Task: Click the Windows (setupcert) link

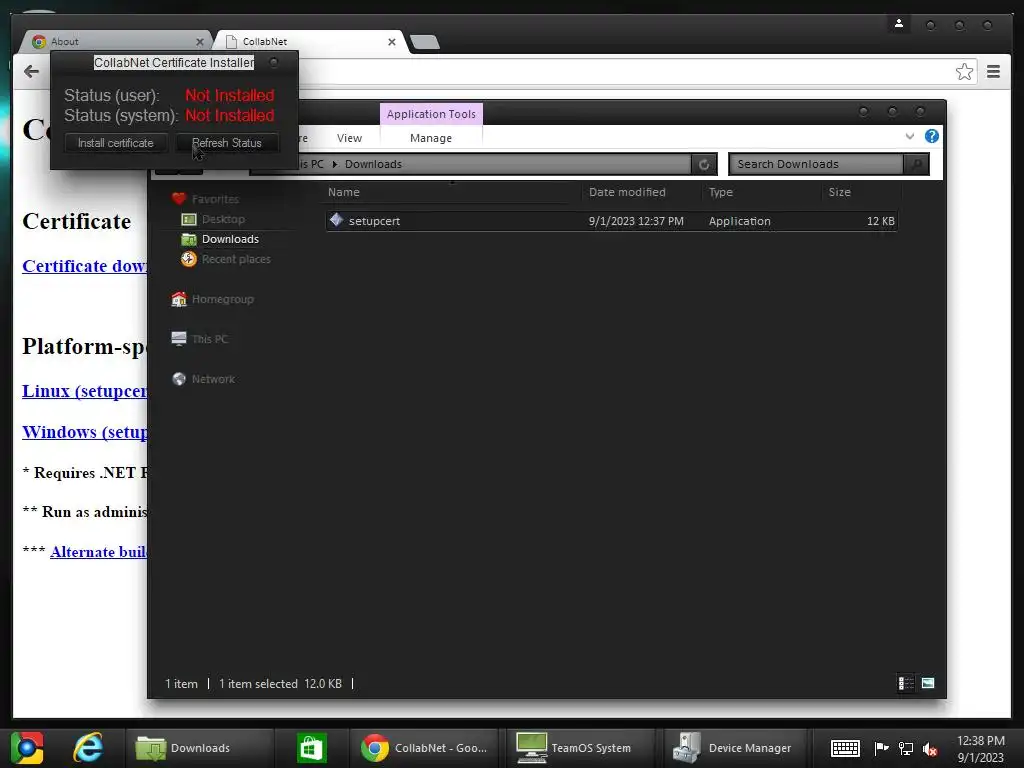Action: tap(85, 432)
